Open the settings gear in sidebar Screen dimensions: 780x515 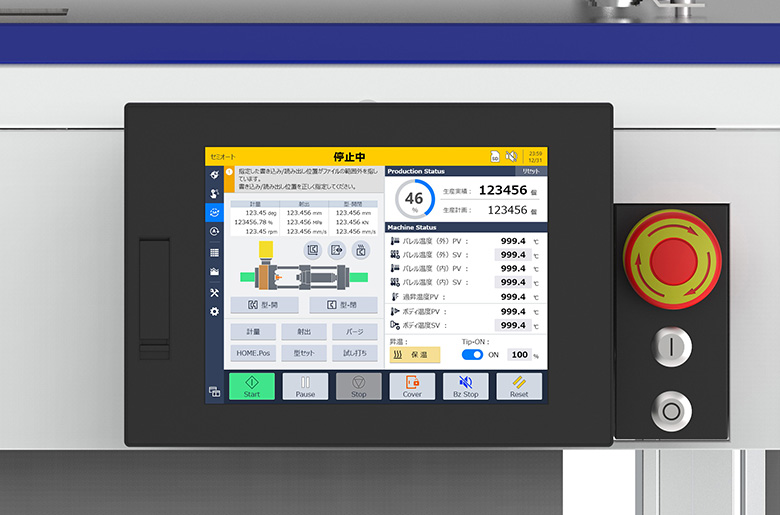214,312
